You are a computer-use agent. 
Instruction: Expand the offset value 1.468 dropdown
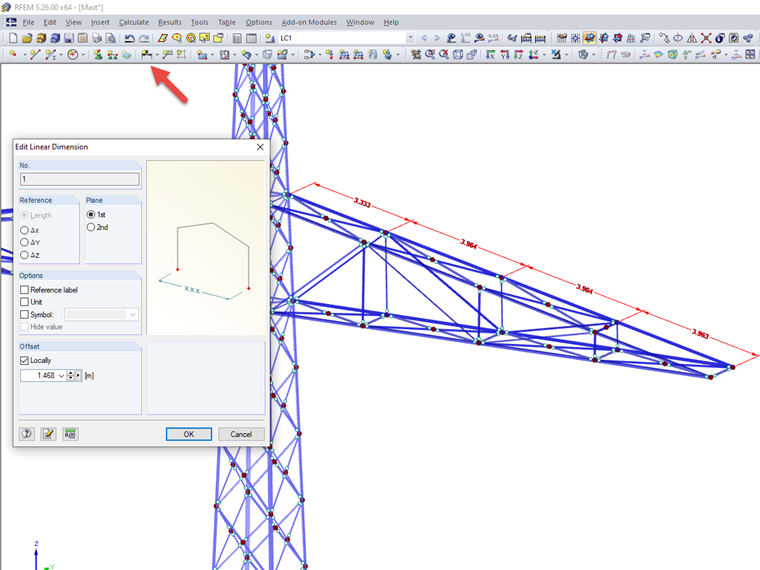61,376
